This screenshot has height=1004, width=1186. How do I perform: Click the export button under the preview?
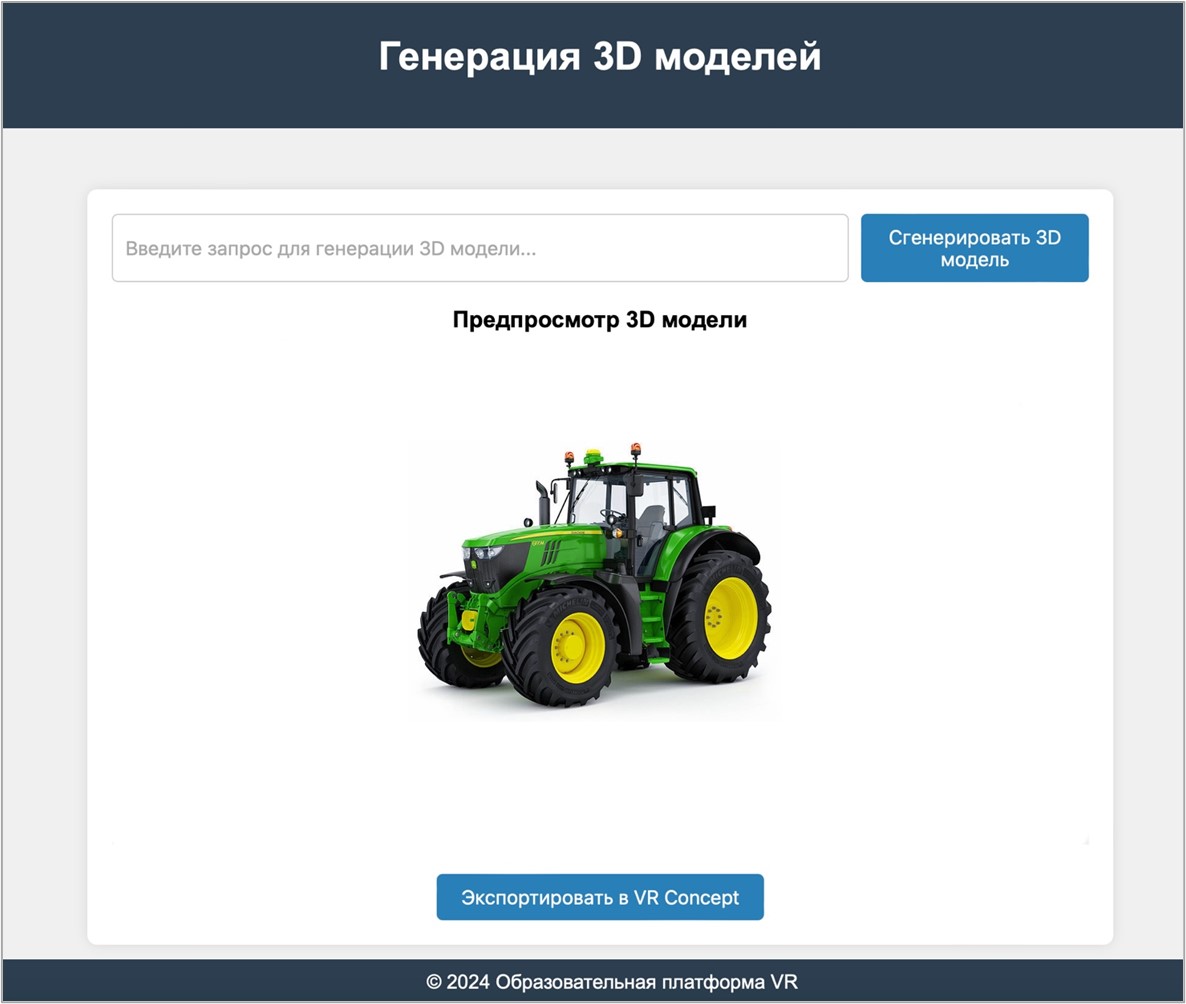(x=599, y=897)
